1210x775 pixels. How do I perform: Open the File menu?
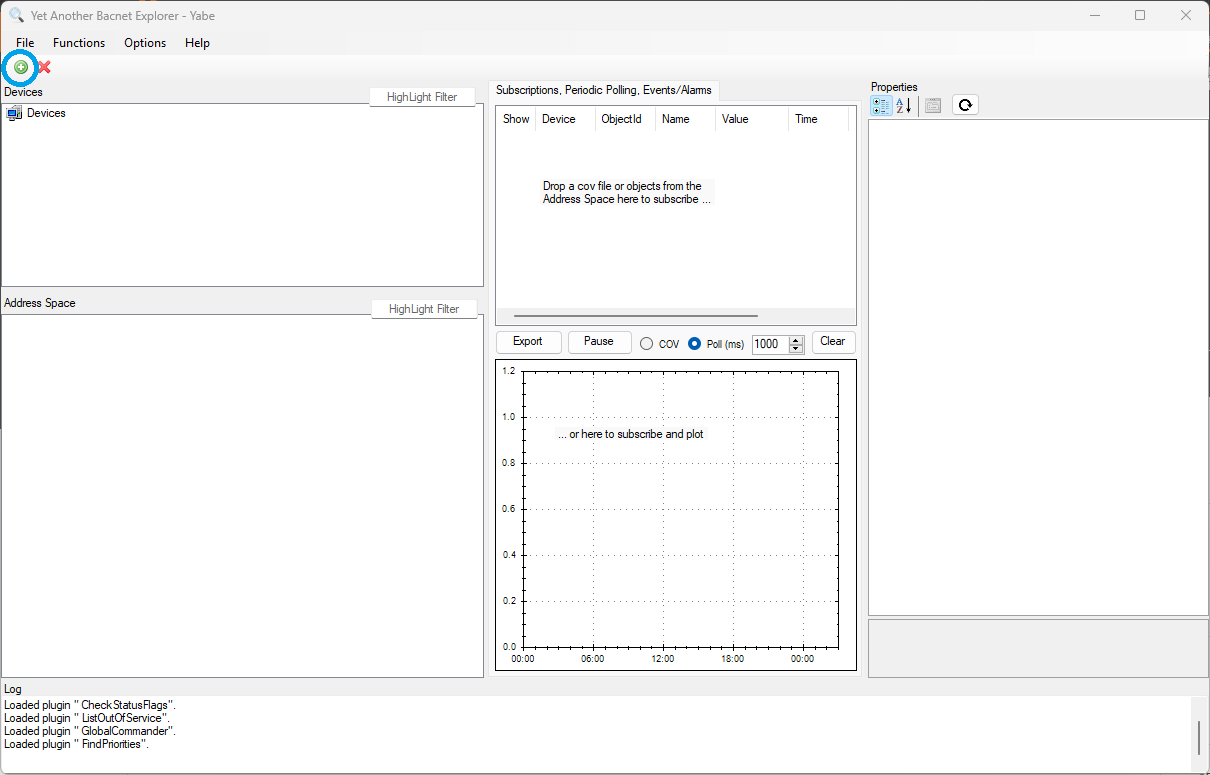[x=25, y=43]
